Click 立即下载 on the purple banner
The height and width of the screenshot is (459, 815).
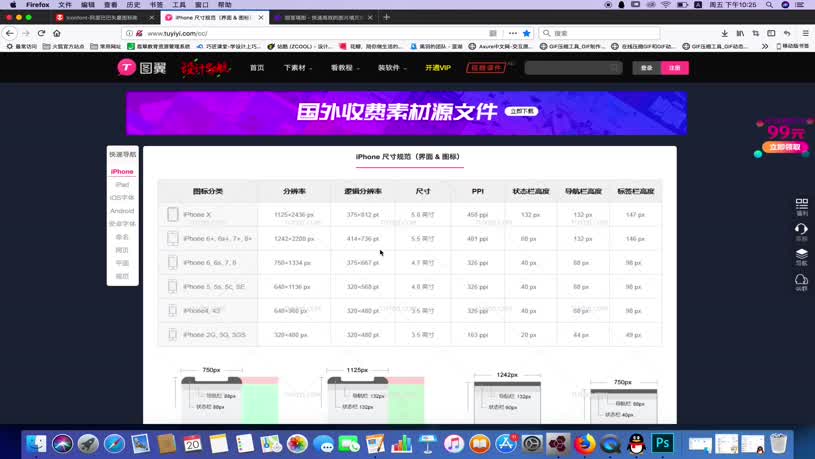[521, 111]
